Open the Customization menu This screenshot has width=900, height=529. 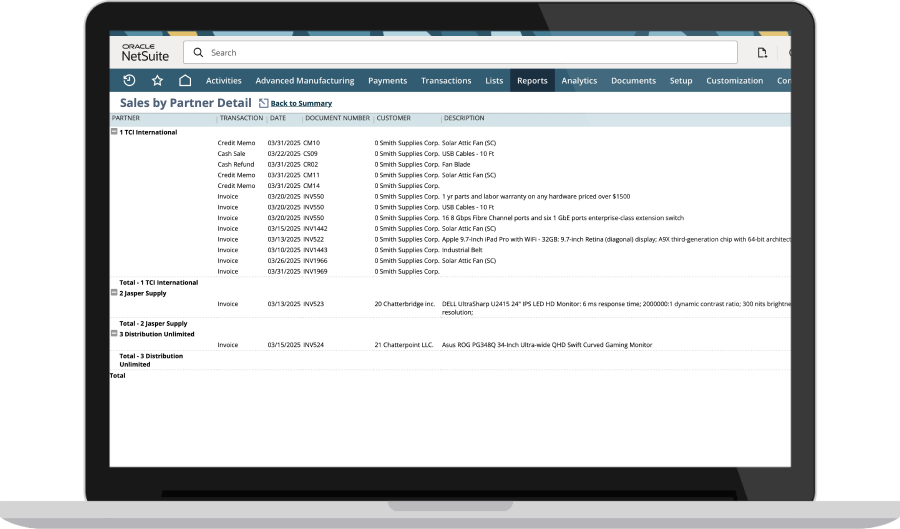click(x=735, y=81)
